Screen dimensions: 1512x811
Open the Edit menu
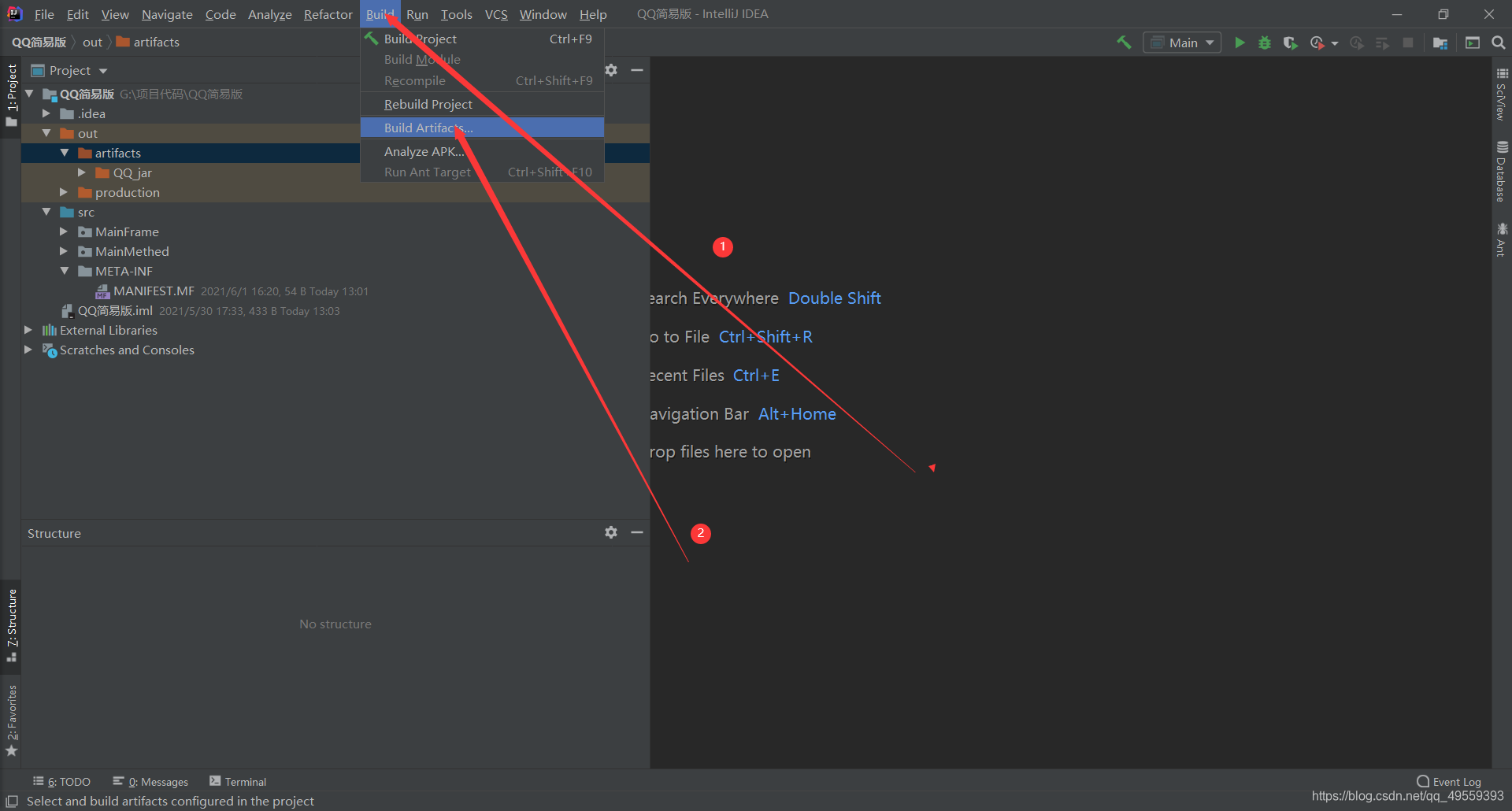[78, 14]
